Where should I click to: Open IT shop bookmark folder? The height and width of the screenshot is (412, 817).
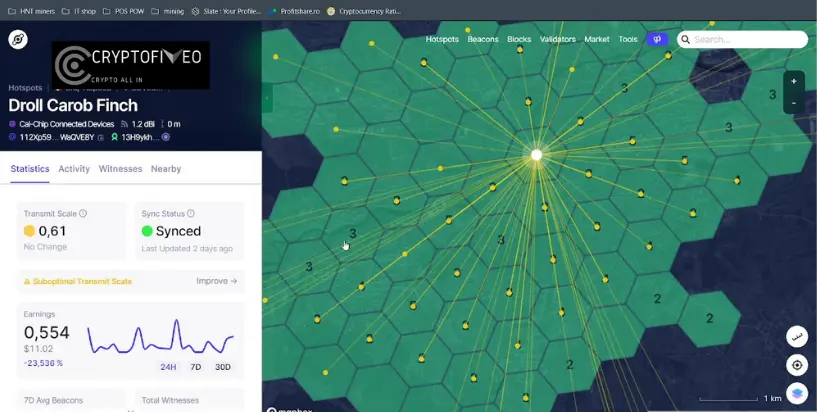(x=79, y=11)
